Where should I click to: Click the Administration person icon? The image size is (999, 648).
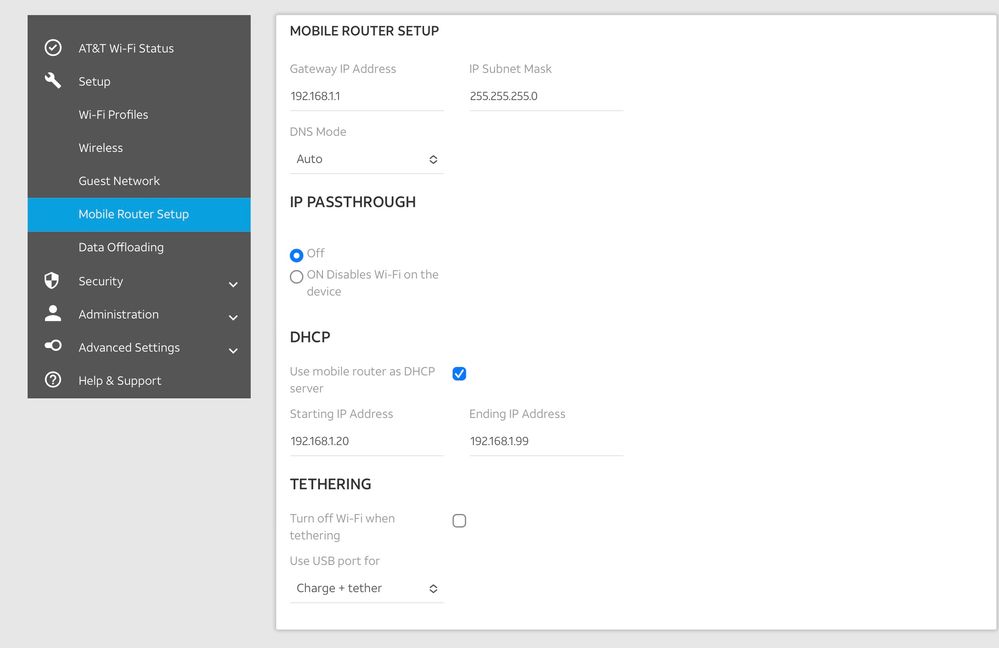[x=53, y=314]
